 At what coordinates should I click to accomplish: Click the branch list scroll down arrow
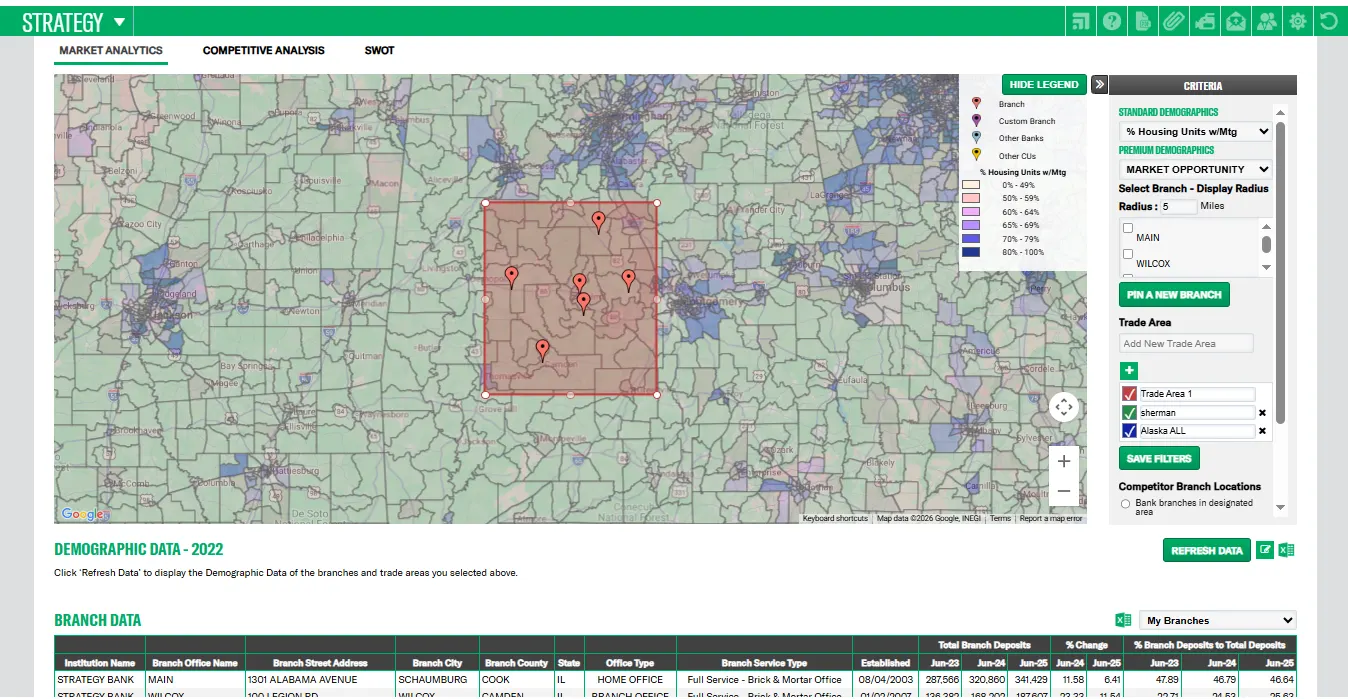click(x=1266, y=267)
